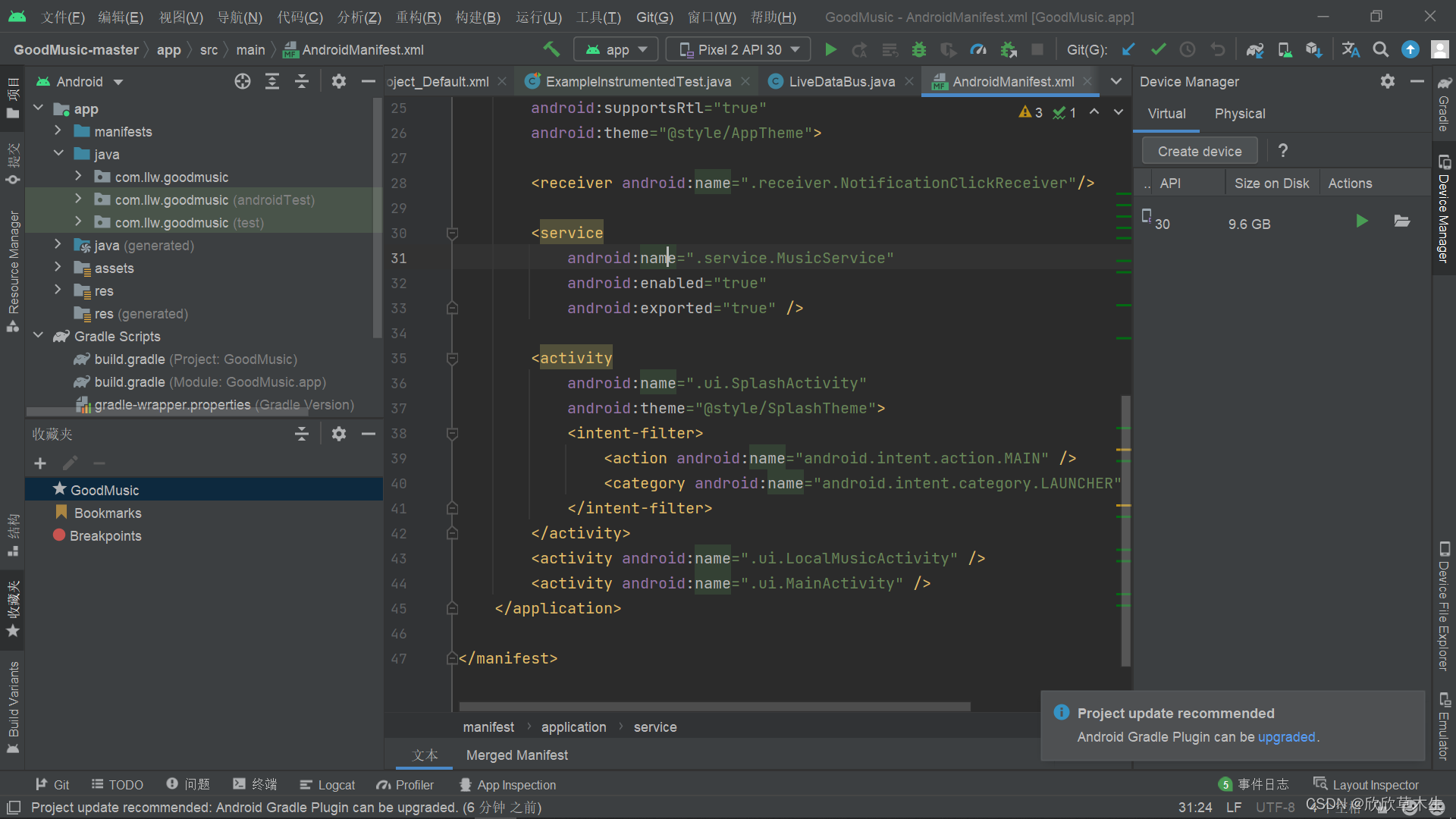This screenshot has width=1456, height=819.
Task: Expand the manifests folder in project tree
Action: [x=58, y=131]
